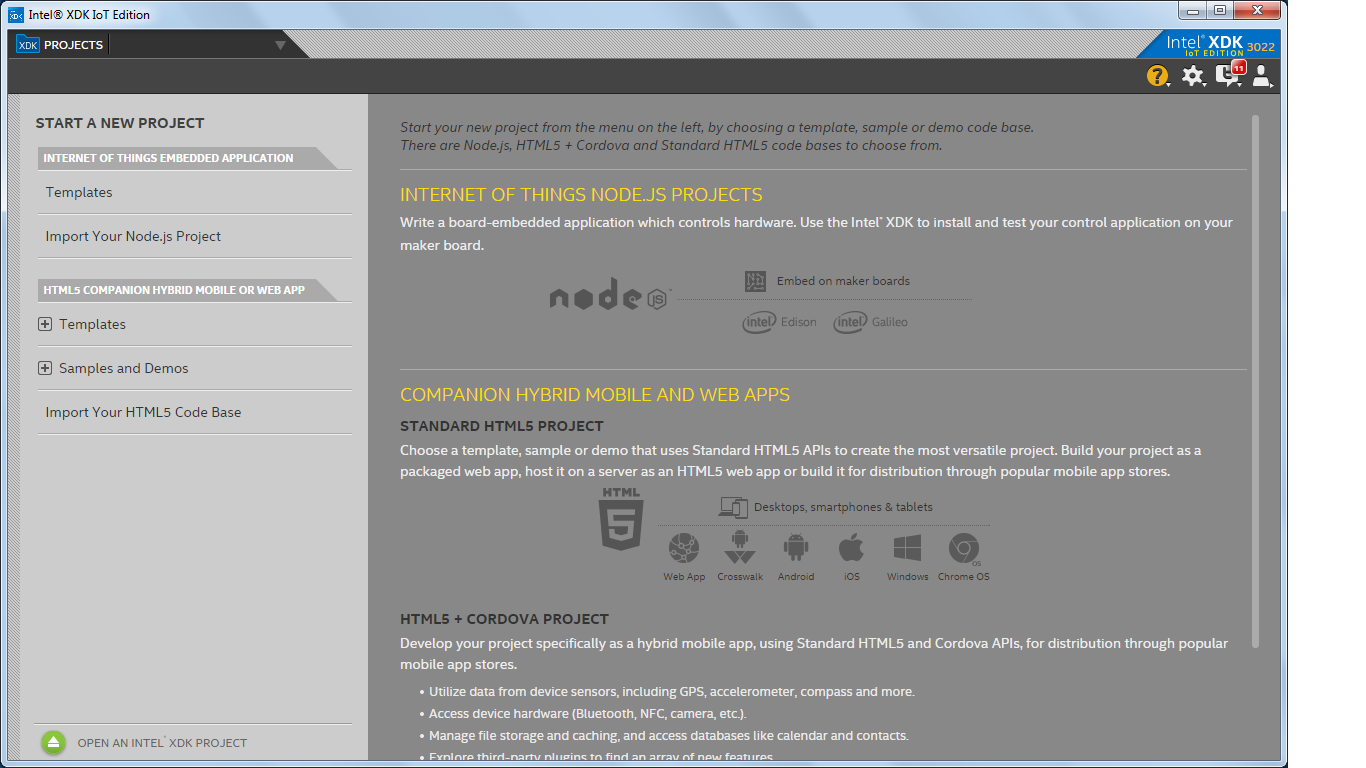Click the Intel Galileo logo
The height and width of the screenshot is (768, 1366).
pos(871,322)
